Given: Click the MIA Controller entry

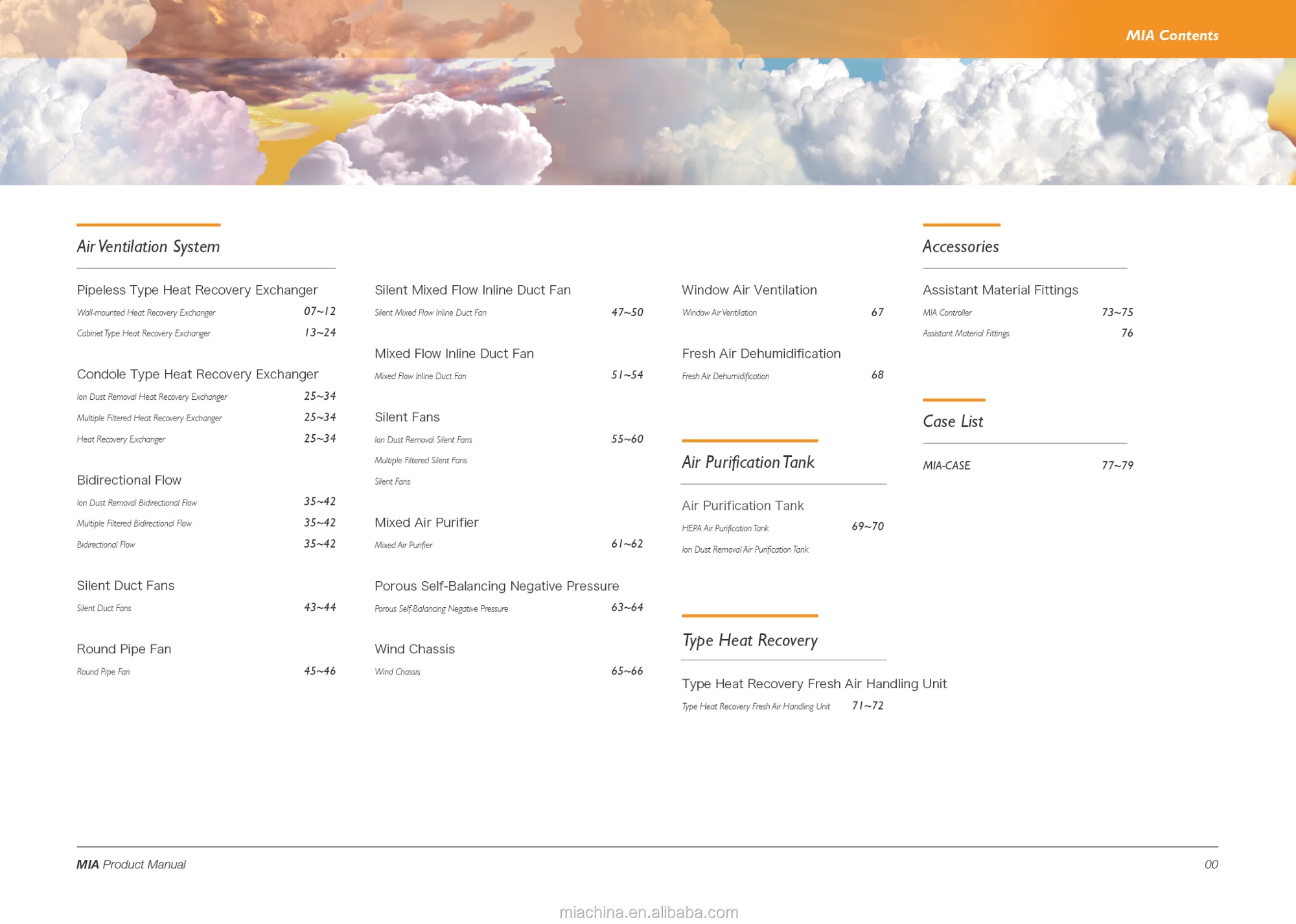Looking at the screenshot, I should click(x=947, y=313).
